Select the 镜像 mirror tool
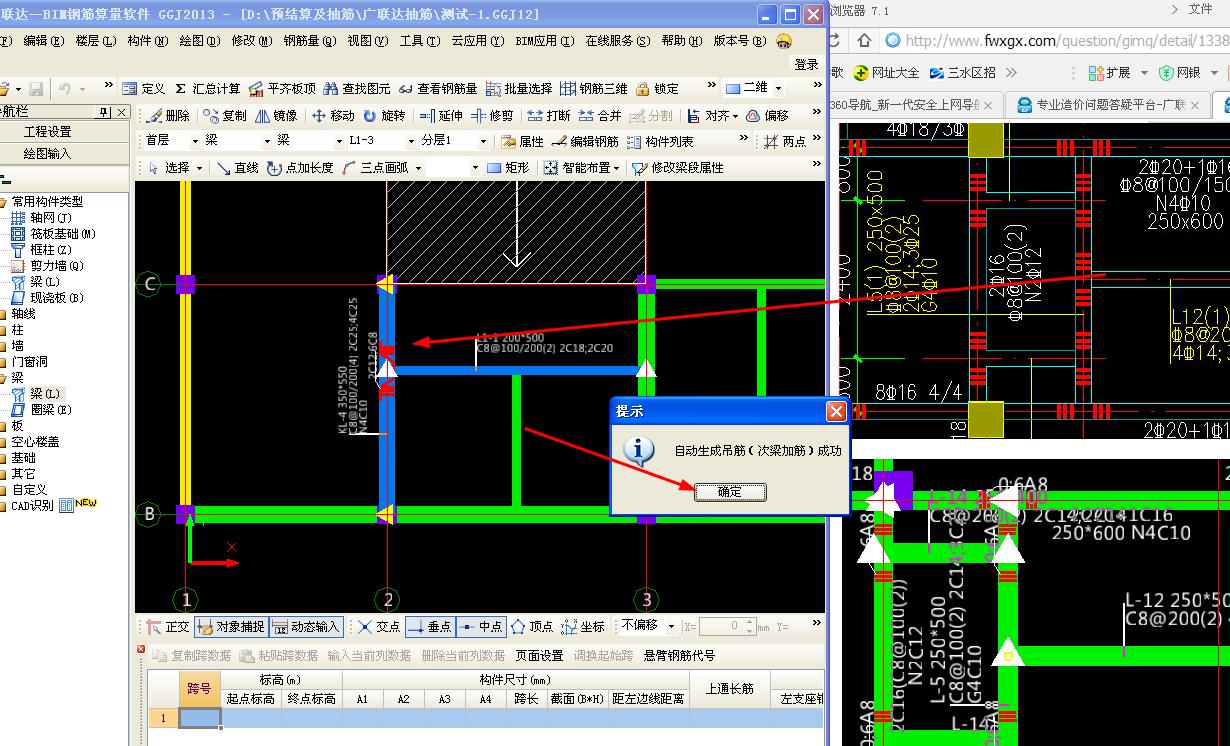This screenshot has width=1230, height=746. coord(276,116)
